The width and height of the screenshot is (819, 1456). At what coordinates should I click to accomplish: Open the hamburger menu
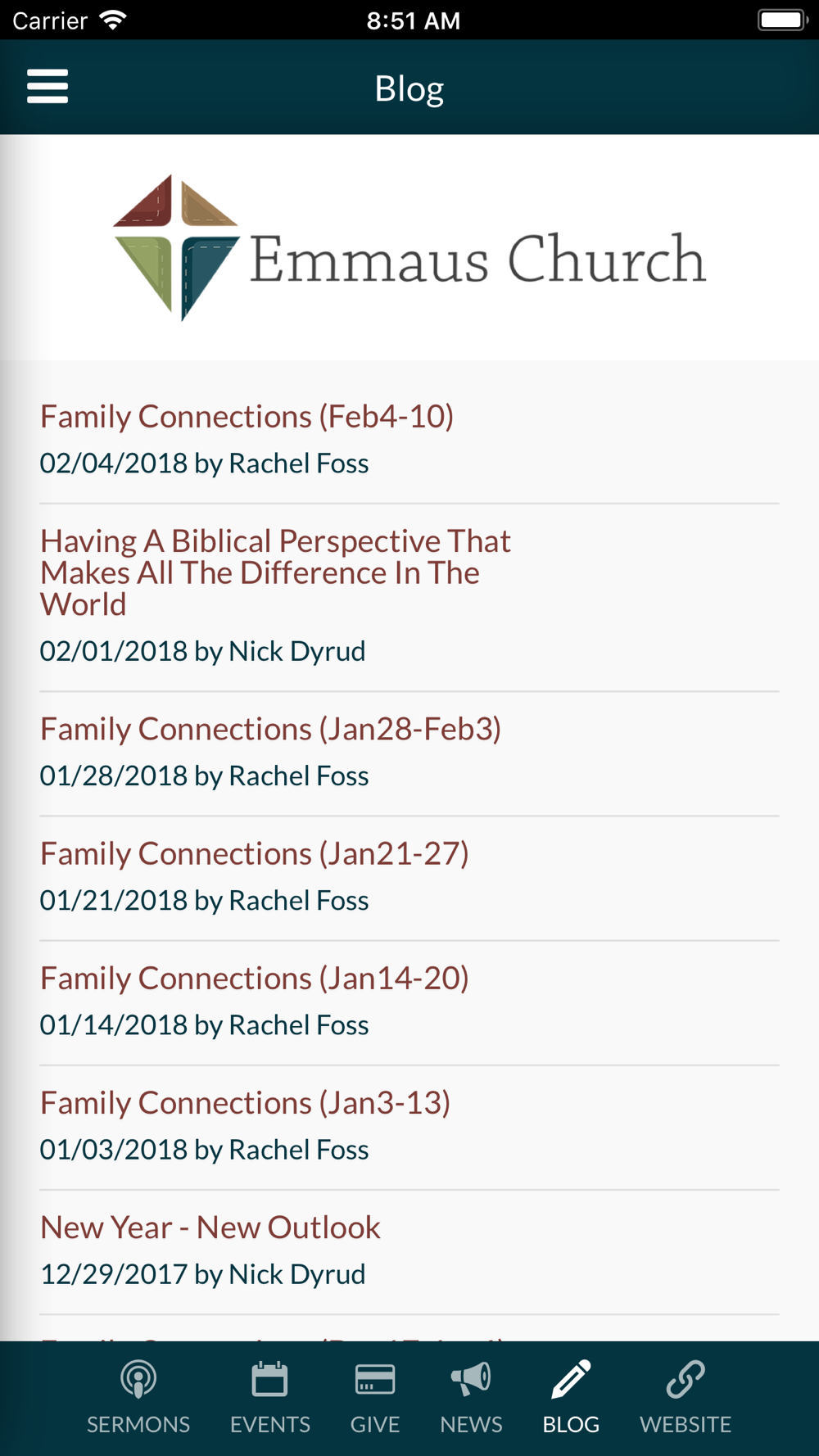[48, 86]
